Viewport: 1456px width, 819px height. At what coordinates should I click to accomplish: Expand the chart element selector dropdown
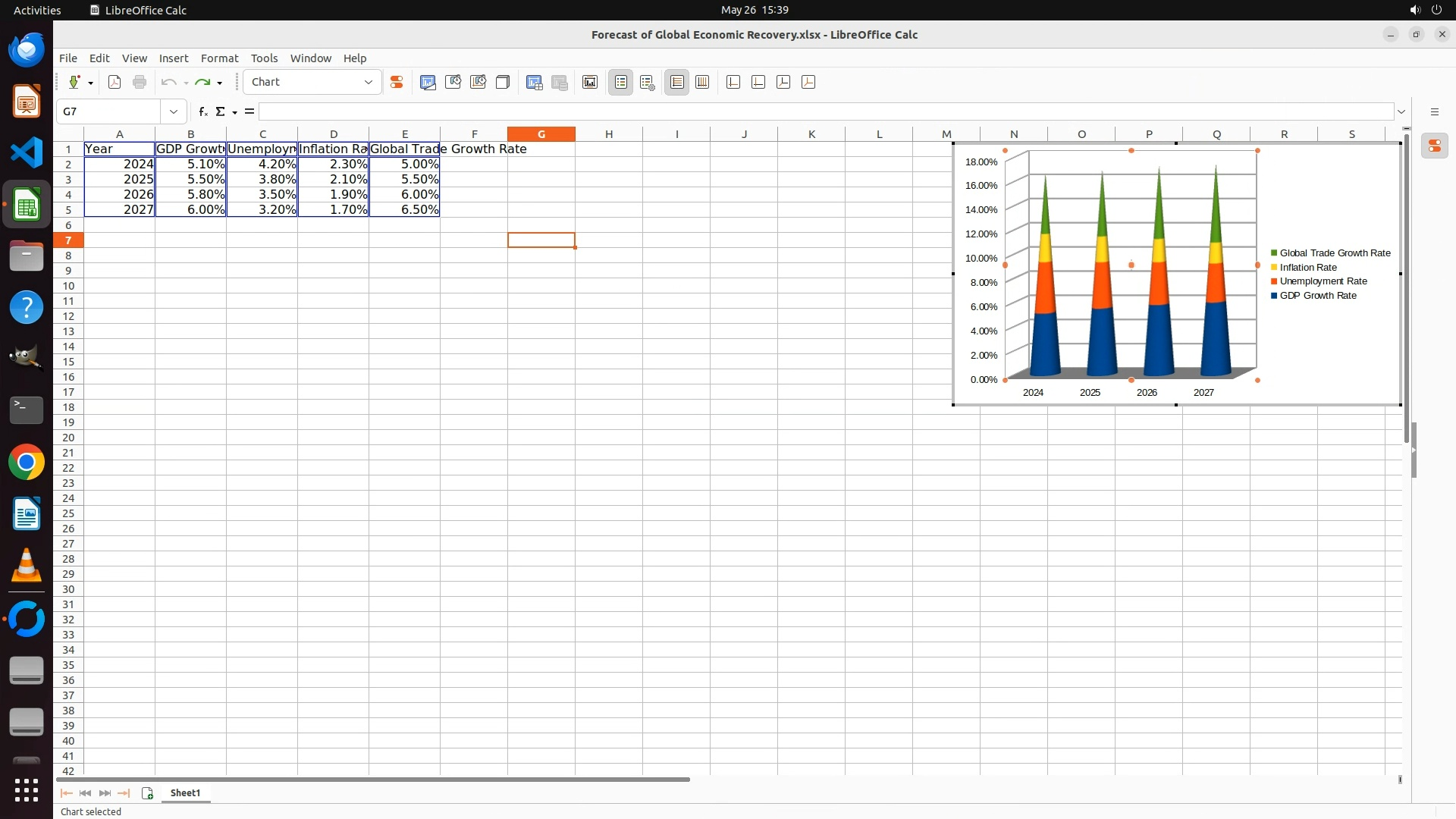(x=369, y=82)
